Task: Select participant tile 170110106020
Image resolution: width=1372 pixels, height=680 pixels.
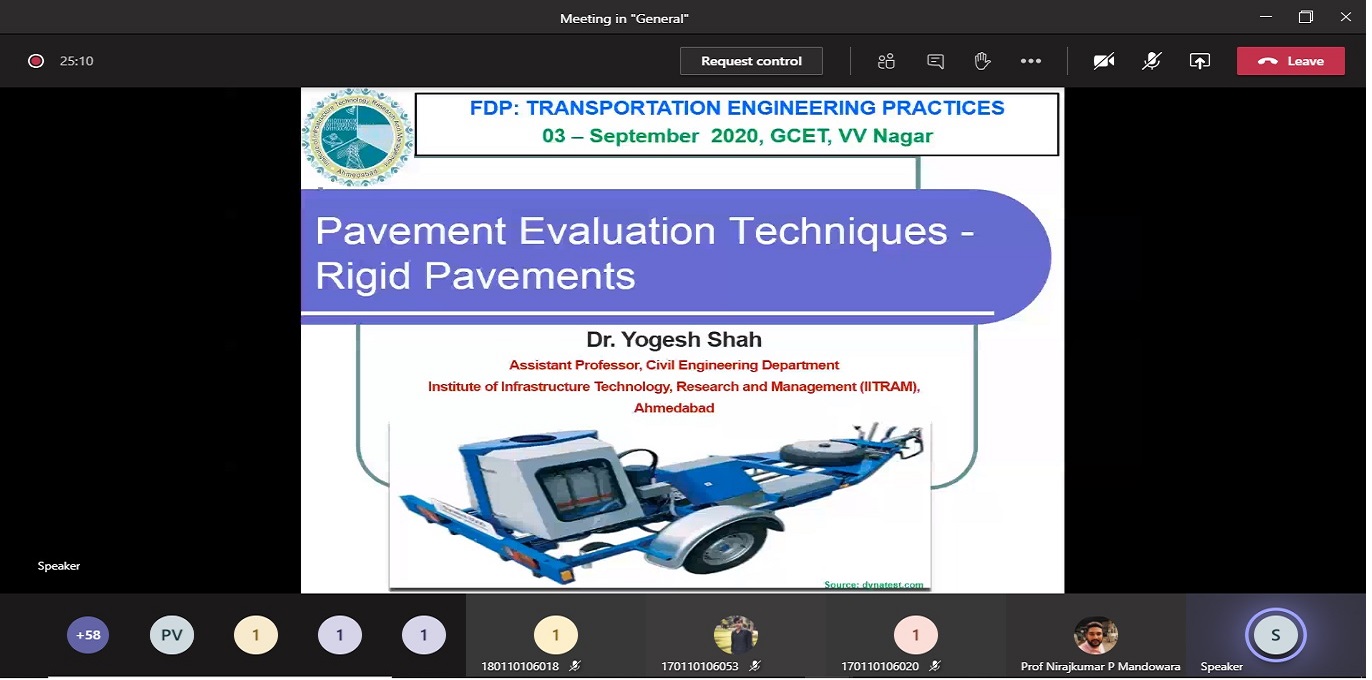Action: (x=915, y=635)
